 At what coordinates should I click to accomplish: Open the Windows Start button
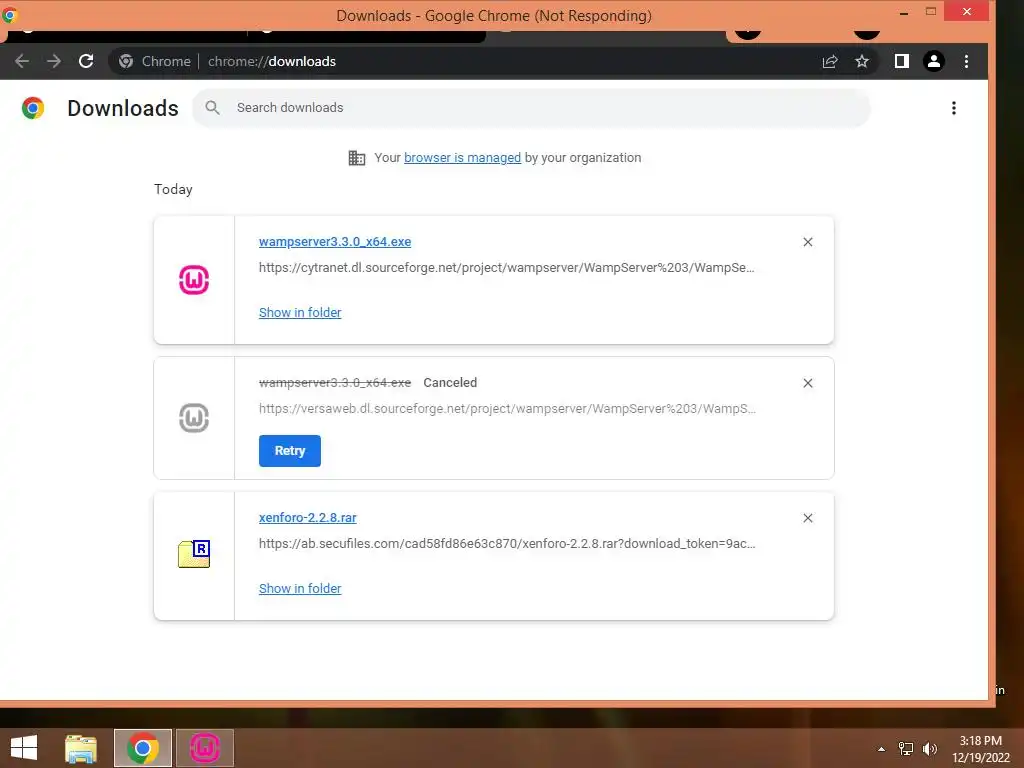pyautogui.click(x=24, y=748)
